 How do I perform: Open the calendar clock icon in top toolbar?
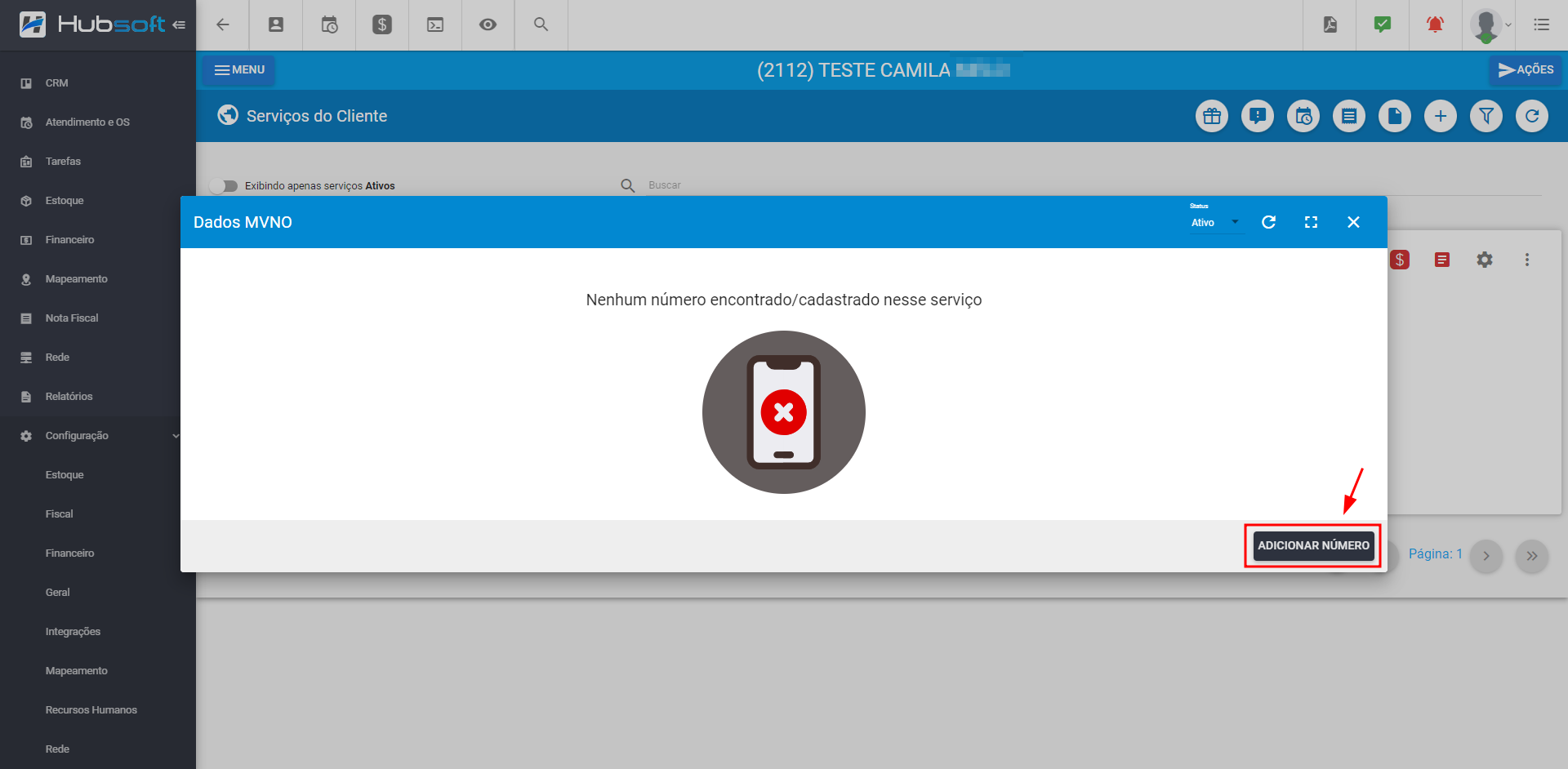click(x=329, y=24)
